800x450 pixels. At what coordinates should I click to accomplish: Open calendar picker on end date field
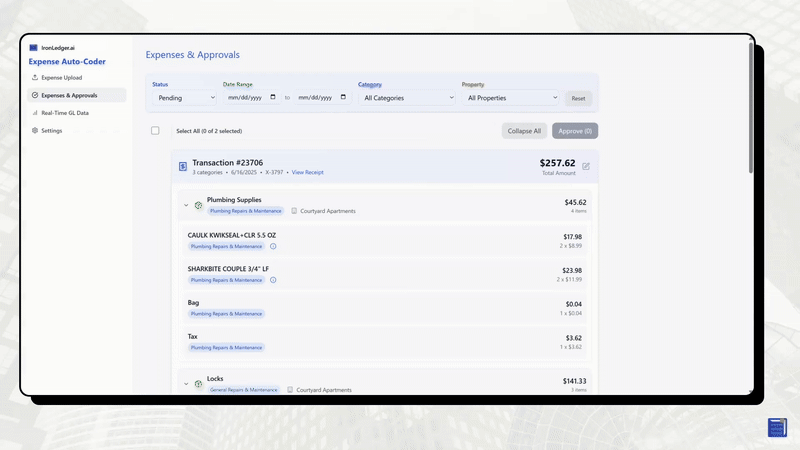(x=343, y=98)
